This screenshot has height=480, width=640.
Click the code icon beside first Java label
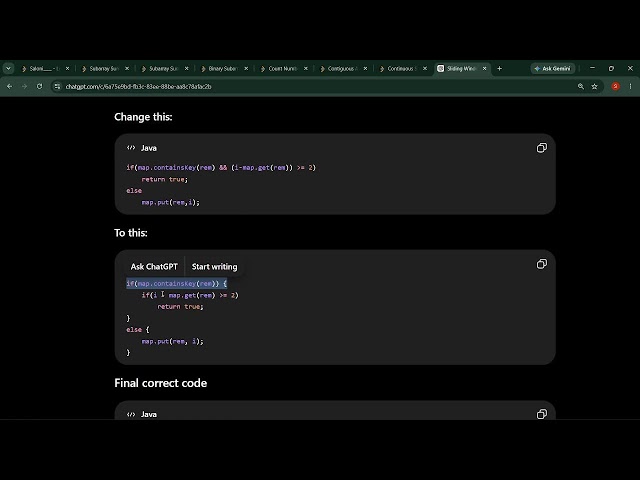pyautogui.click(x=131, y=148)
